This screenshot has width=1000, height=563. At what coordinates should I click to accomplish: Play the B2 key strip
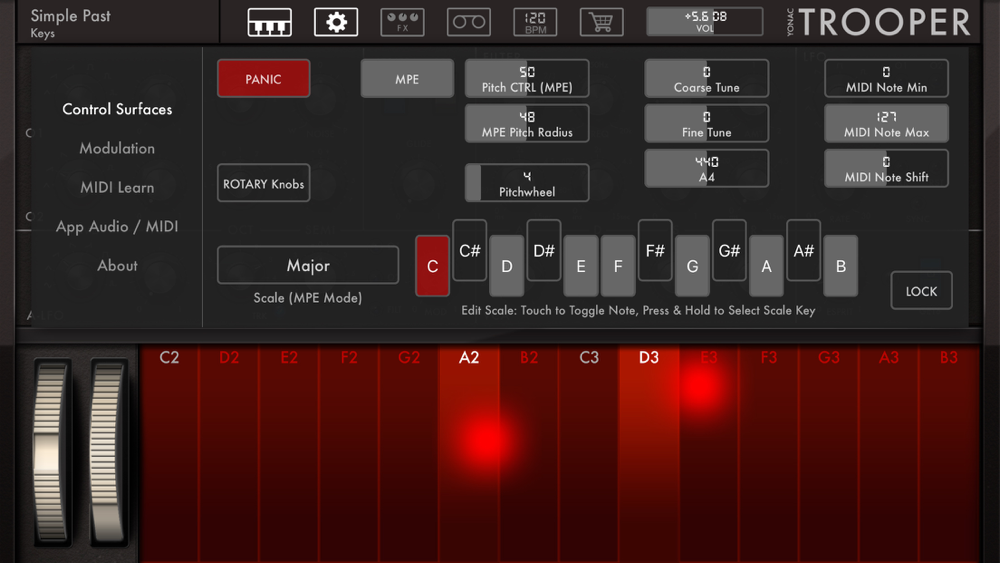click(x=529, y=454)
